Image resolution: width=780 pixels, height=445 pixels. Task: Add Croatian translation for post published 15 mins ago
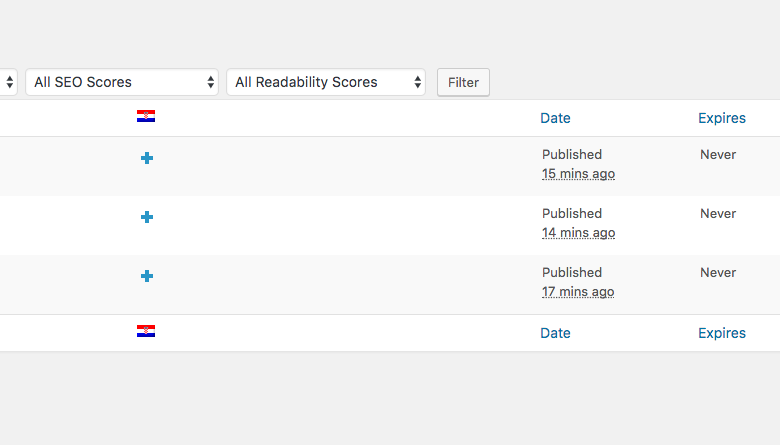[x=147, y=158]
